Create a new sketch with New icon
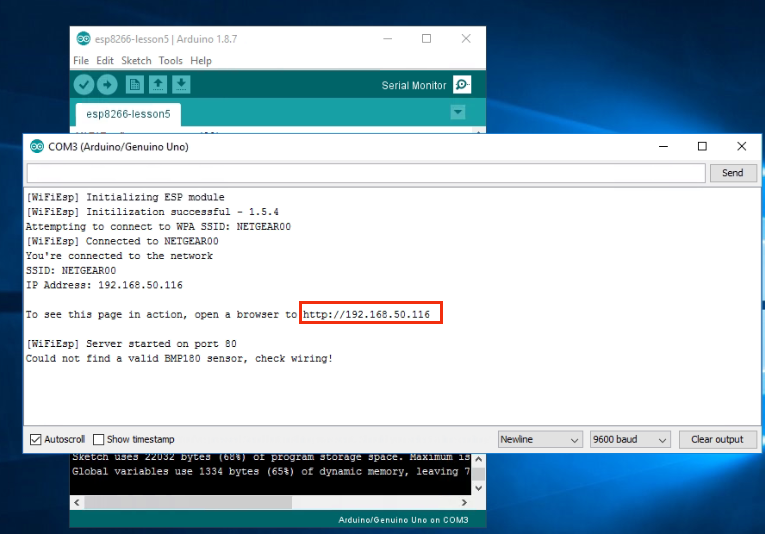Image resolution: width=765 pixels, height=534 pixels. pyautogui.click(x=135, y=85)
